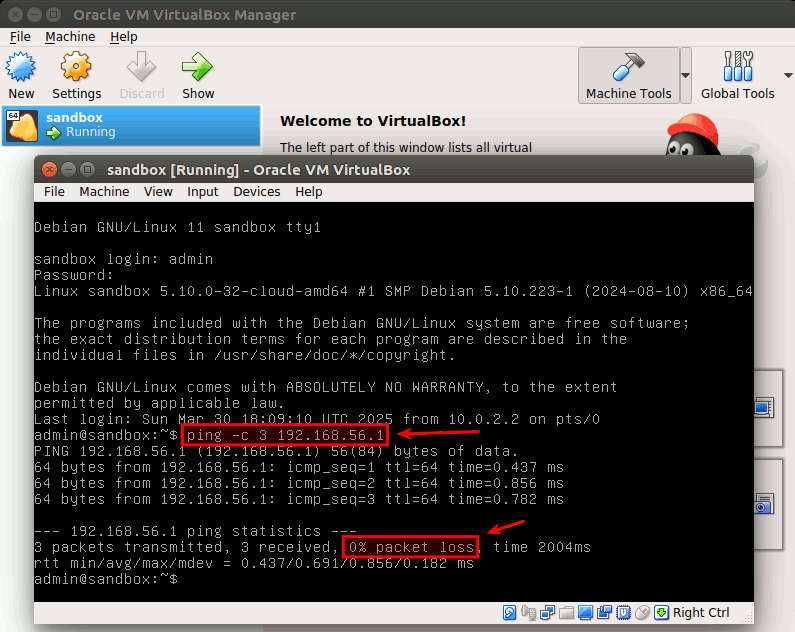Click the display monitor status icon
This screenshot has height=632, width=795.
click(585, 613)
